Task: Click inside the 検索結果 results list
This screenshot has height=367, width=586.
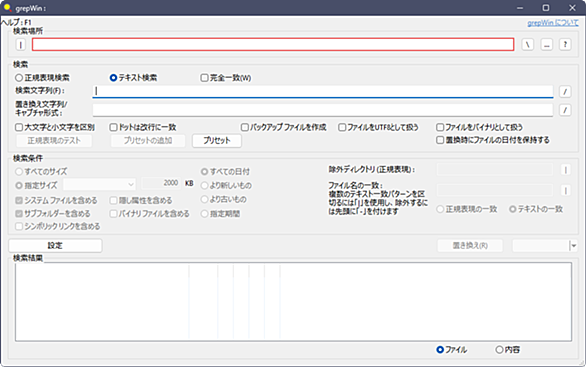Action: (x=293, y=302)
